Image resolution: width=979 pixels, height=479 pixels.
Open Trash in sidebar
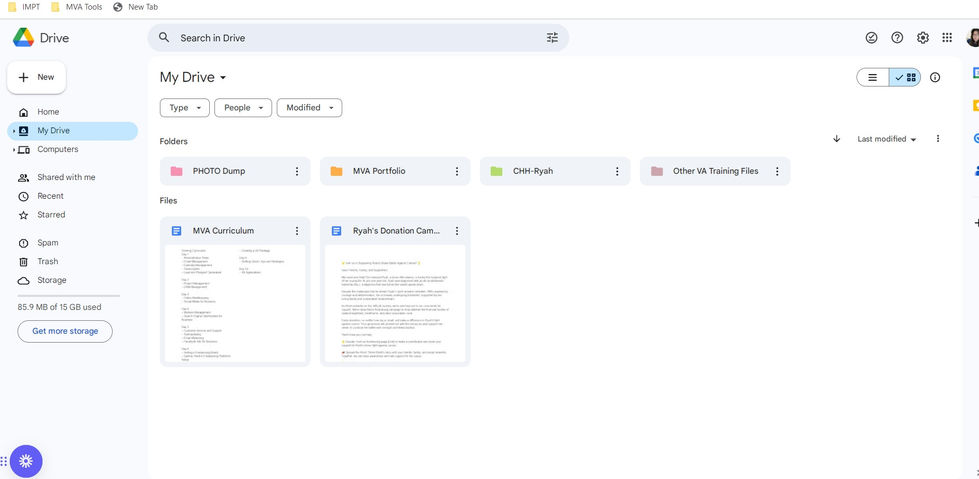(x=72, y=262)
